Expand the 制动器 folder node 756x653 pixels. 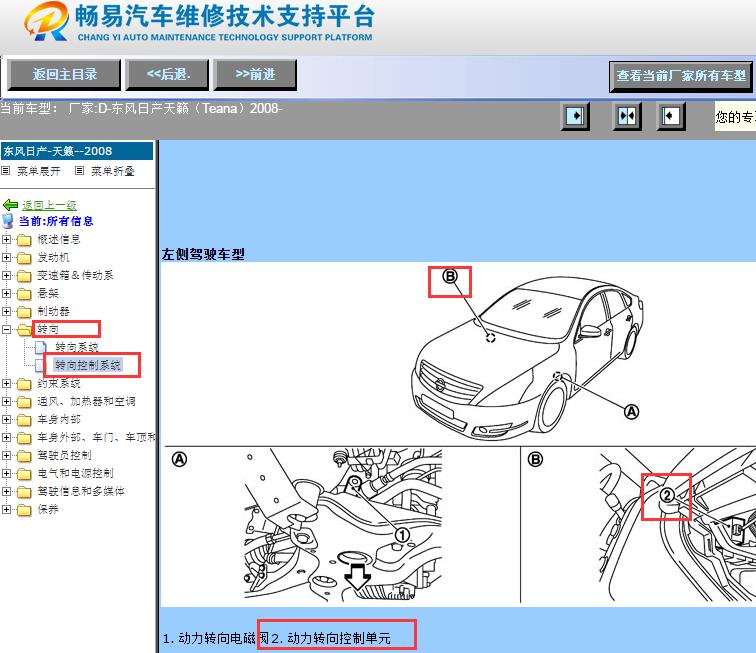click(x=6, y=312)
